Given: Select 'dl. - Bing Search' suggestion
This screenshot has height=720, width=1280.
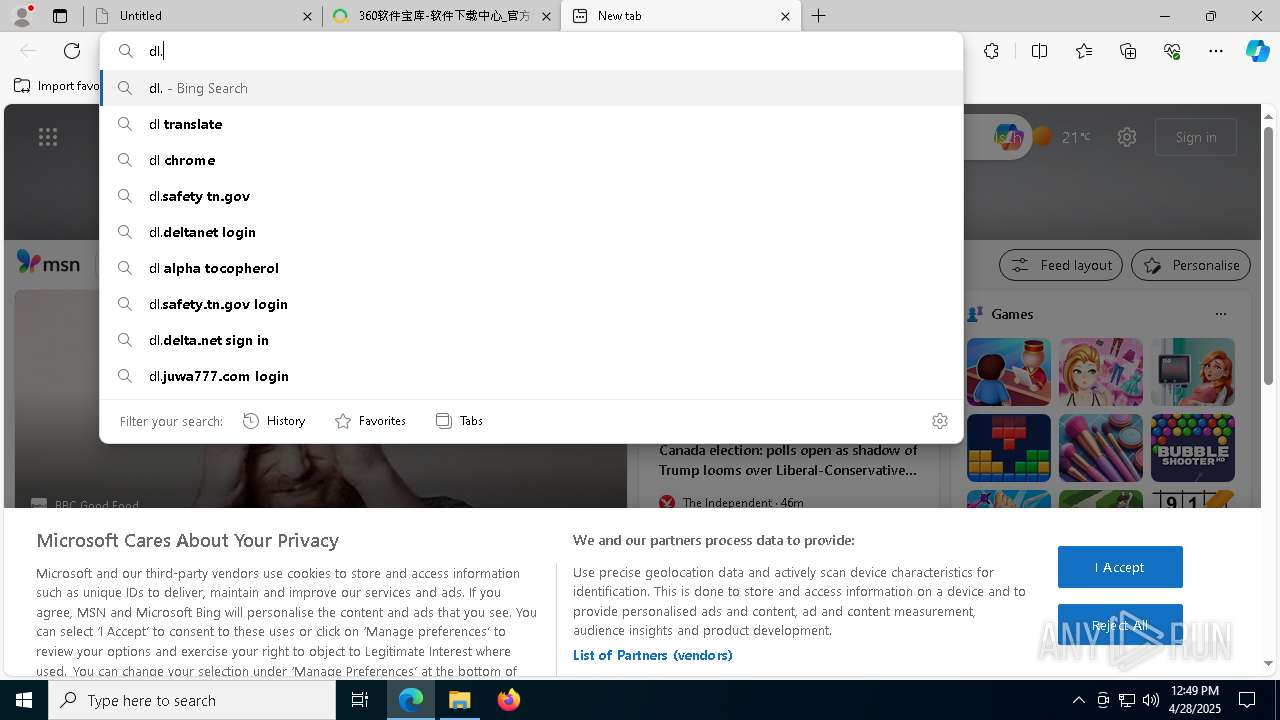Looking at the screenshot, I should pyautogui.click(x=531, y=88).
